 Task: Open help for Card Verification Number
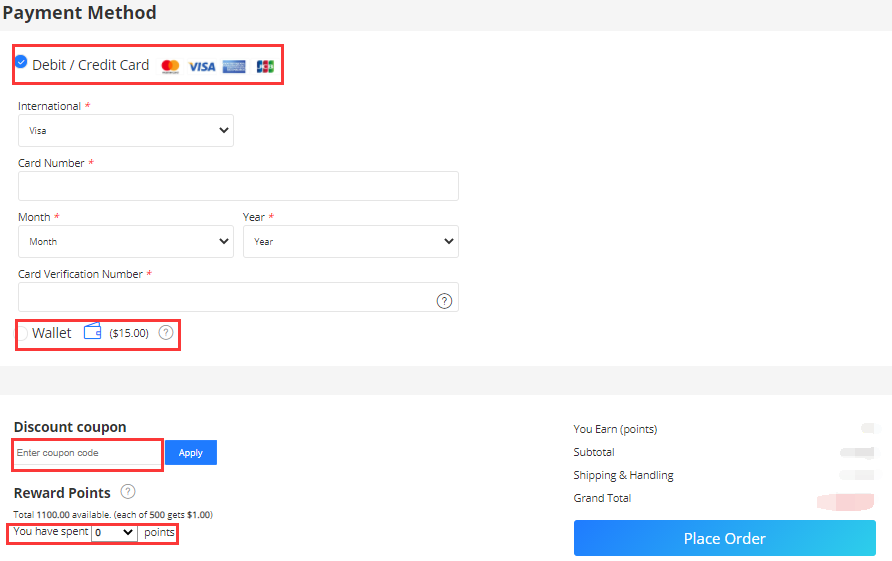[x=444, y=300]
